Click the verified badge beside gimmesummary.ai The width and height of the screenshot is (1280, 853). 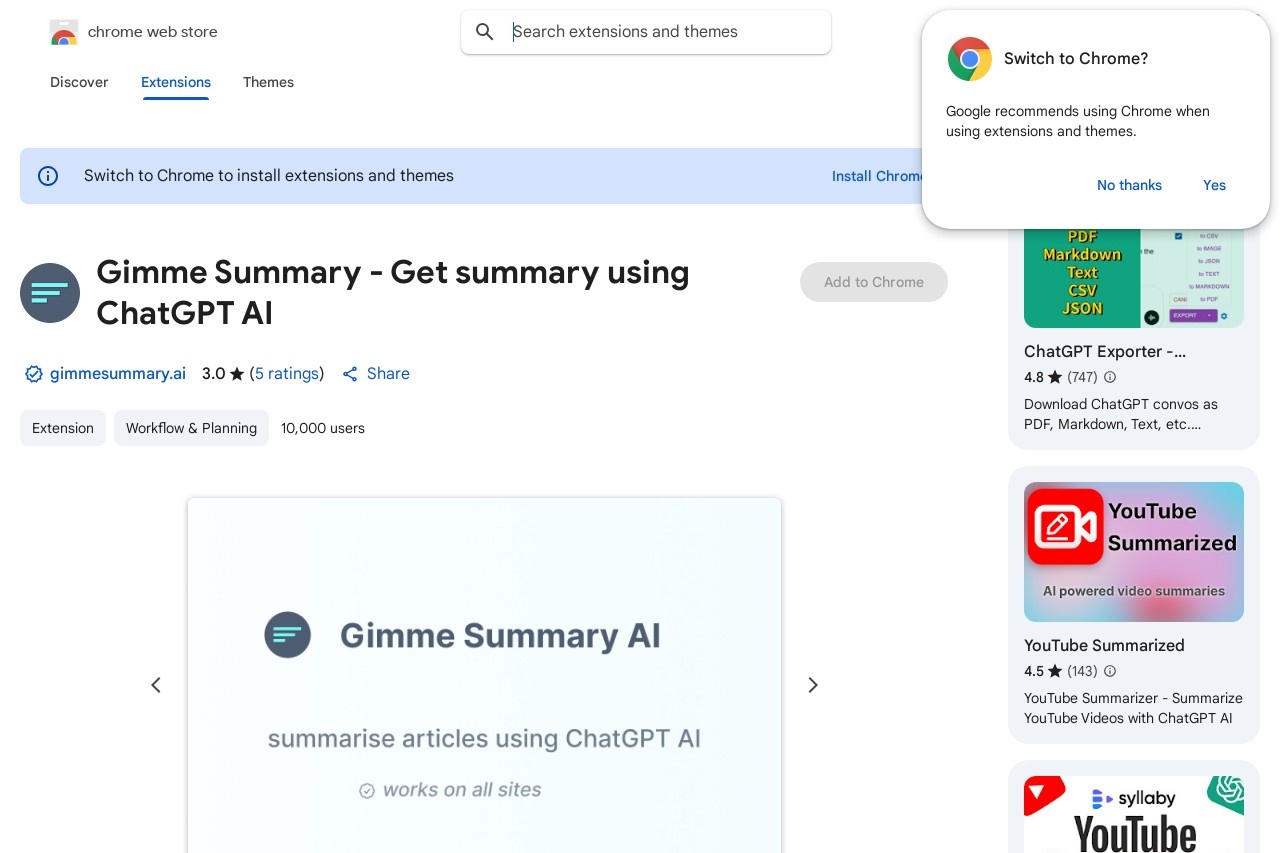pos(34,374)
